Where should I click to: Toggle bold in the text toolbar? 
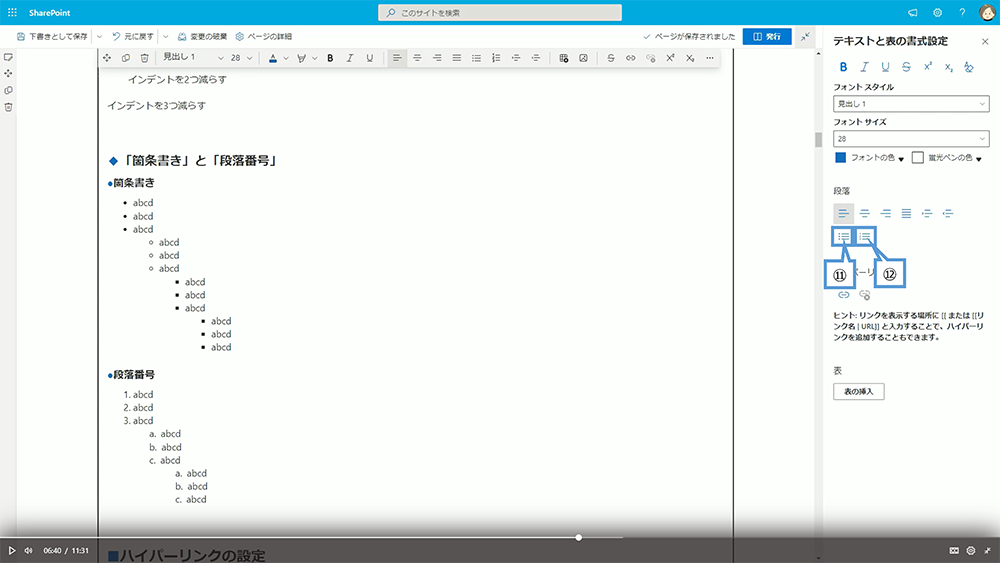click(330, 58)
